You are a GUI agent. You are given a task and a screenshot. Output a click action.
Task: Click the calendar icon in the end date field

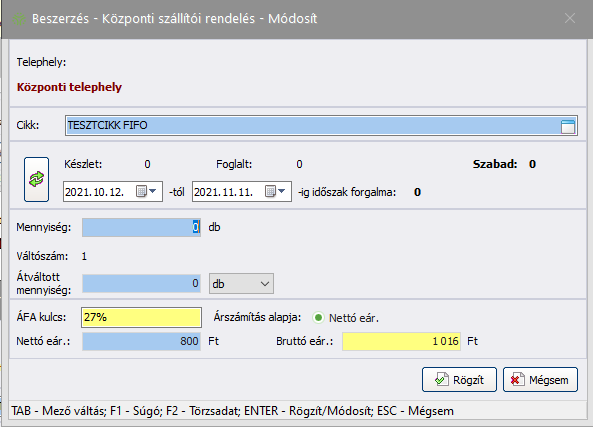pyautogui.click(x=270, y=191)
